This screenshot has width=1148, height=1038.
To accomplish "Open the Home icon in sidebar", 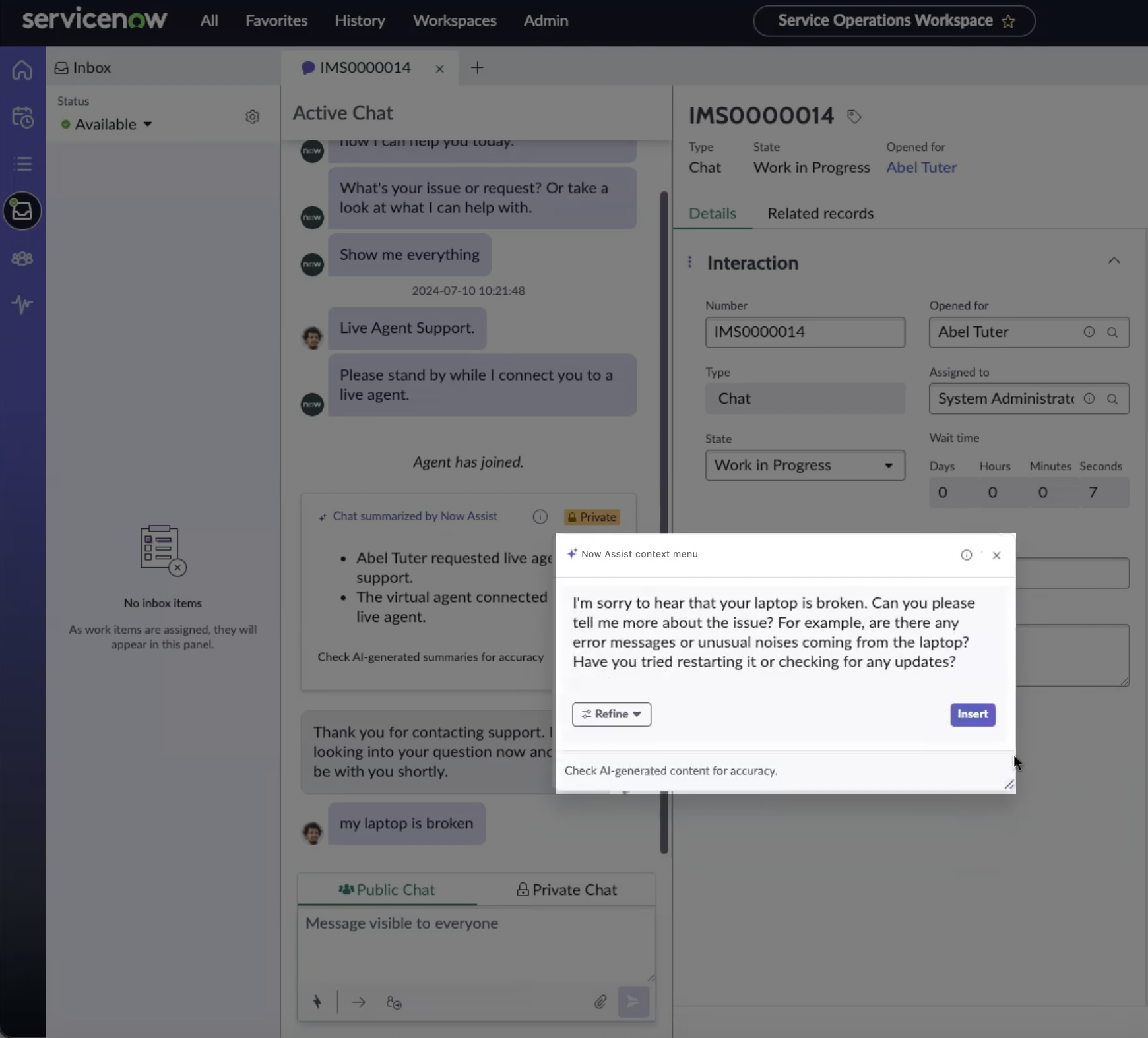I will (22, 70).
